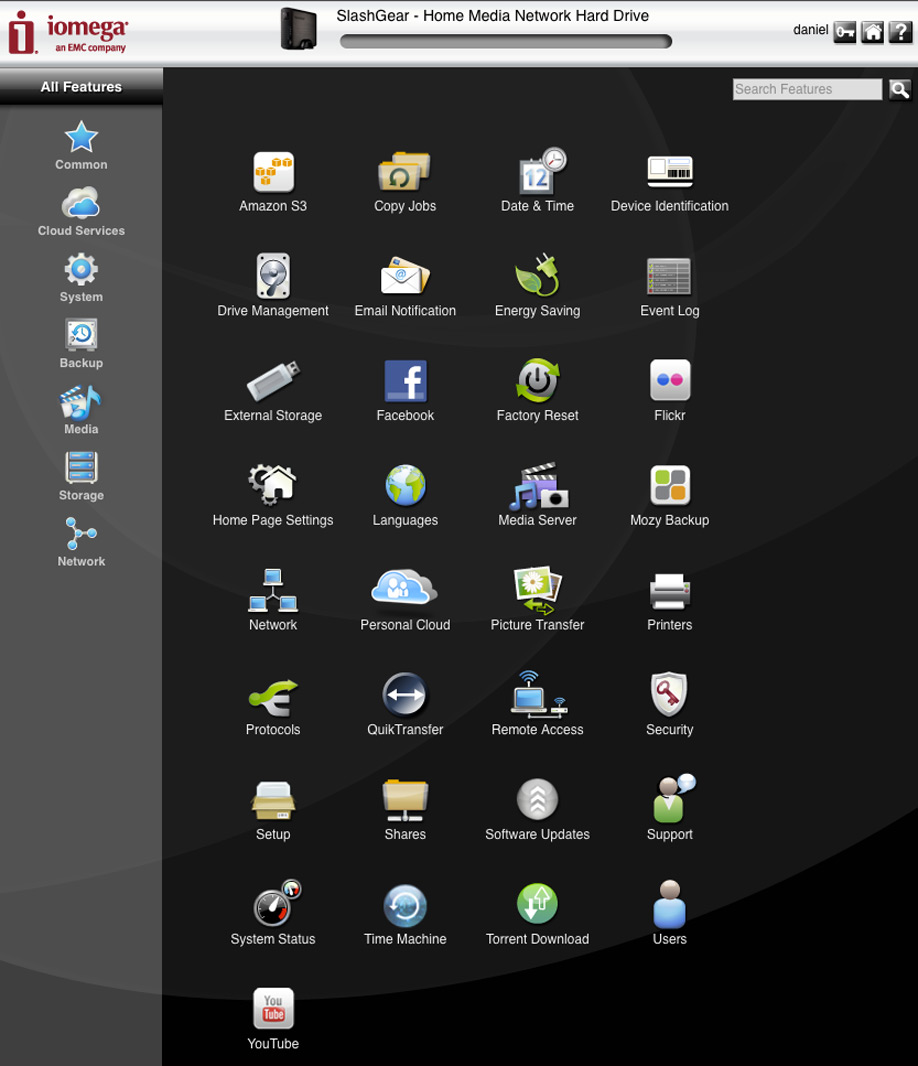Open the Torrent Download feature
The height and width of the screenshot is (1066, 918).
[x=537, y=906]
